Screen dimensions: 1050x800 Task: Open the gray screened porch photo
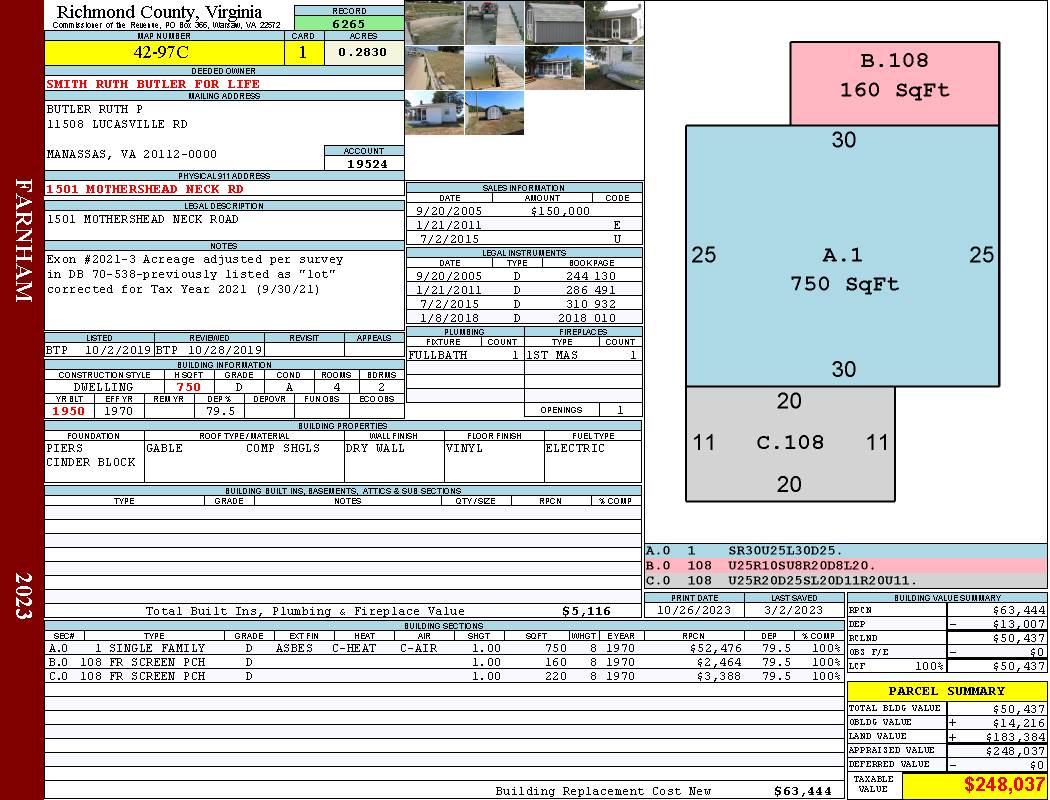(x=614, y=23)
